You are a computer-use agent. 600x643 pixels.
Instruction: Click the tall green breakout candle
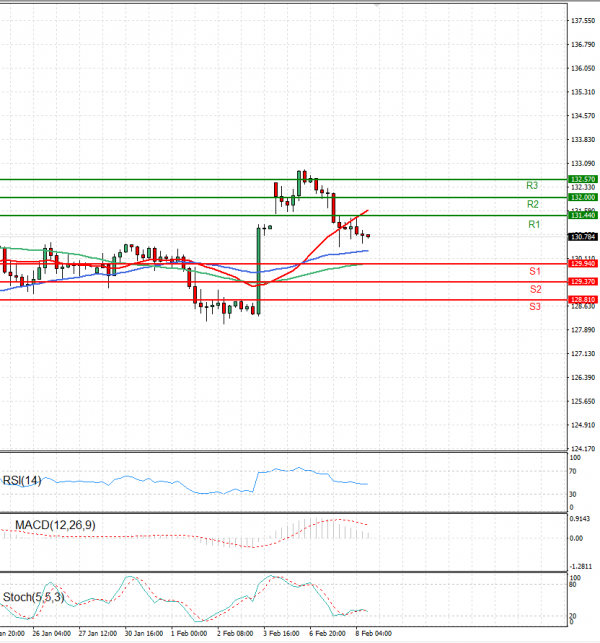click(258, 271)
